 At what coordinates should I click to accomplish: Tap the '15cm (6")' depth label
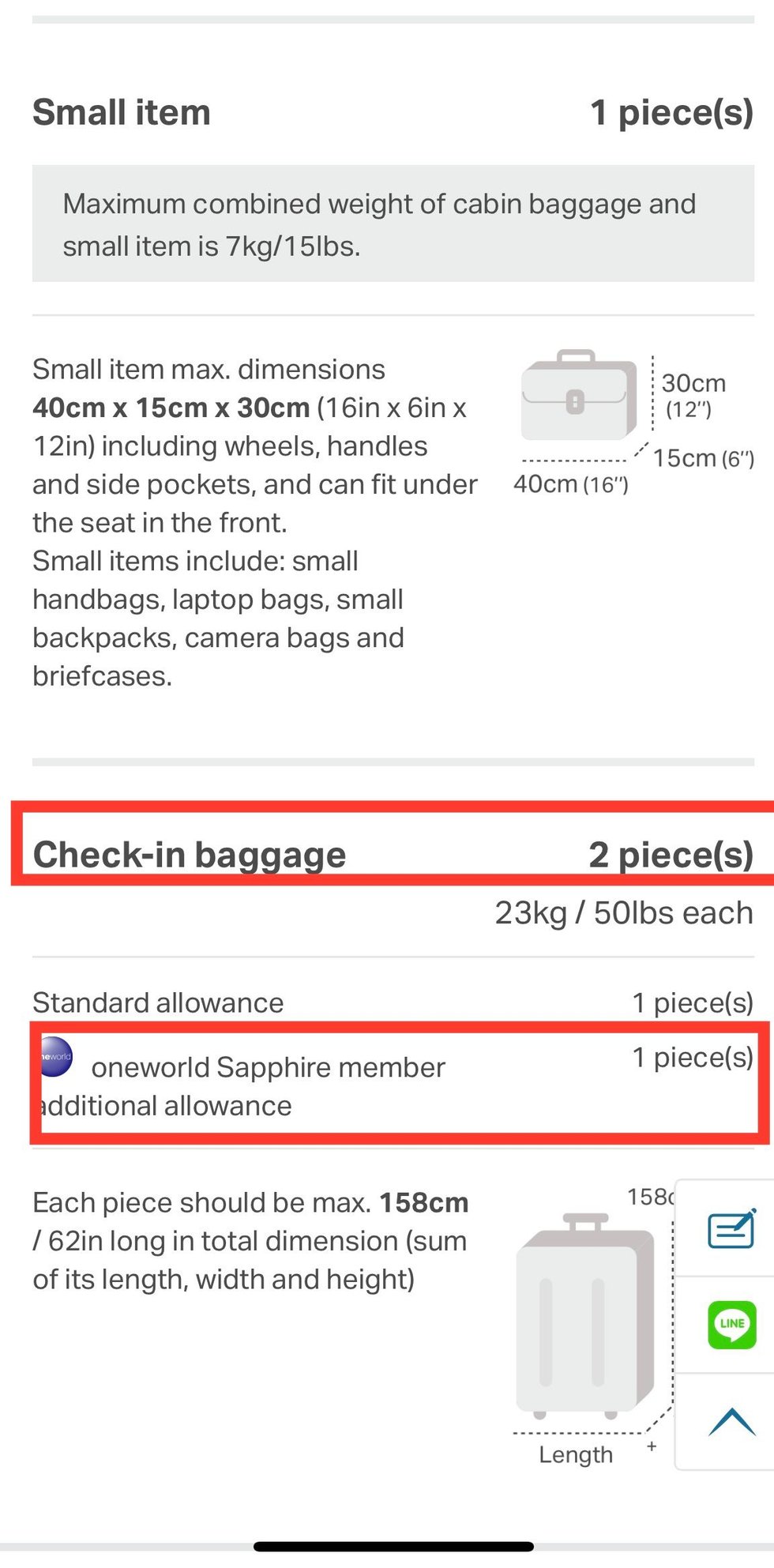703,458
